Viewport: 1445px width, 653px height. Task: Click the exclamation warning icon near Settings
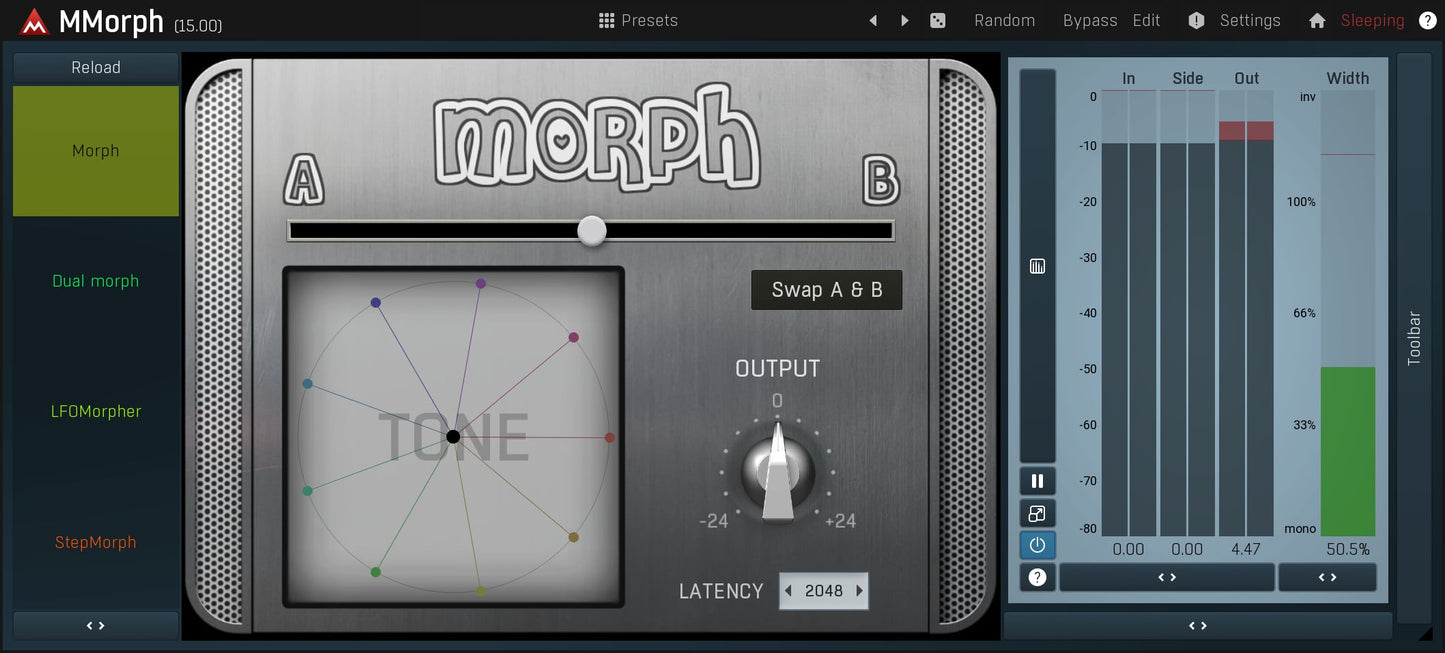click(1196, 20)
